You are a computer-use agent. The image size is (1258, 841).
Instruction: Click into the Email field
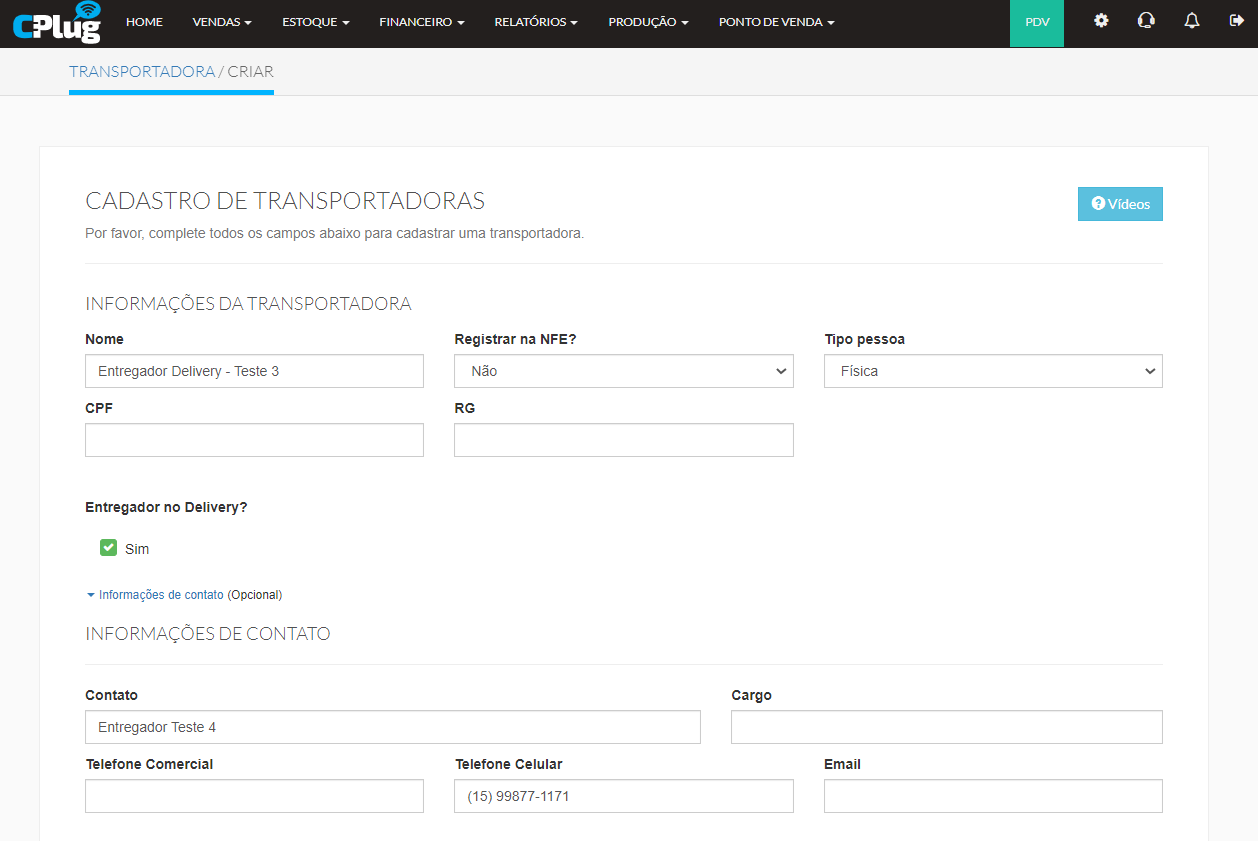[993, 796]
